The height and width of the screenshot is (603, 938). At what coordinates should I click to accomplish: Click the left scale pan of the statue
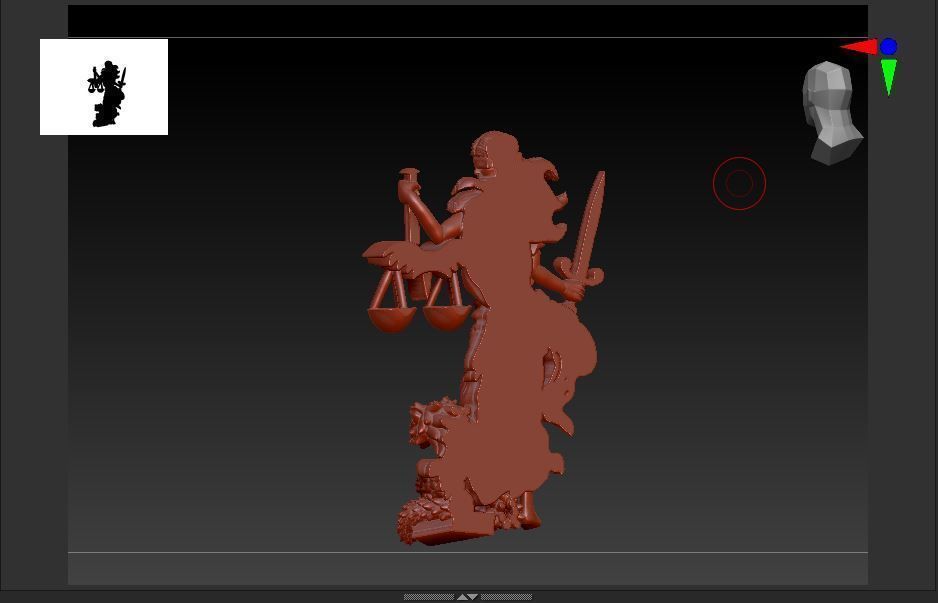391,319
